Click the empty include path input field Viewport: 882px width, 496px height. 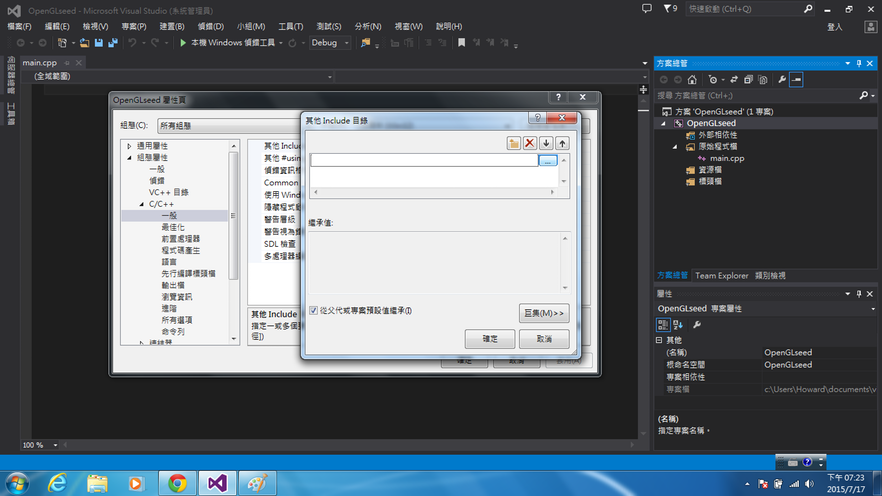(x=424, y=160)
